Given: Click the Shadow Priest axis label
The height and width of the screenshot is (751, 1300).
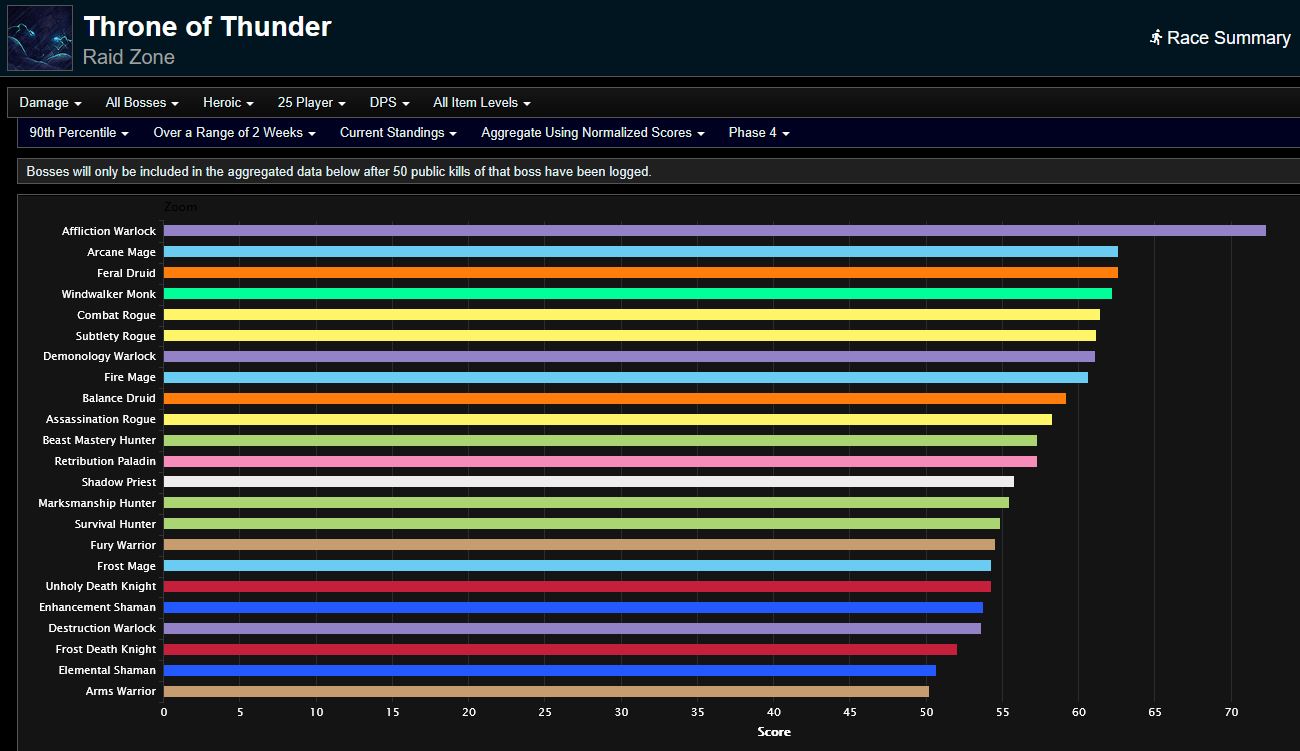Looking at the screenshot, I should click(x=119, y=482).
